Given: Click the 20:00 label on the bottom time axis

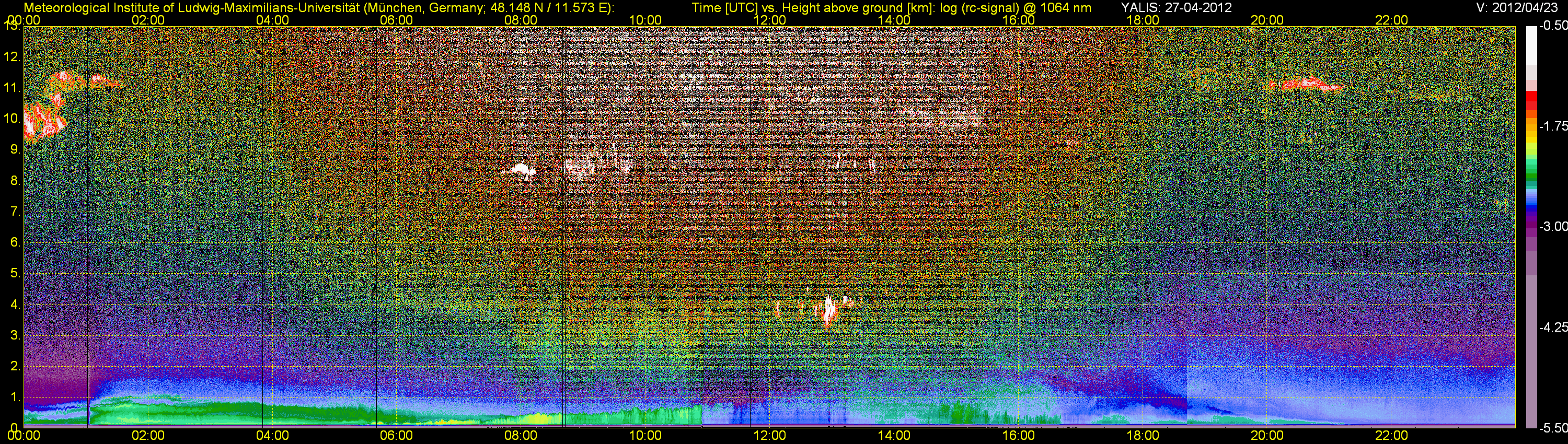Looking at the screenshot, I should coord(1267,436).
